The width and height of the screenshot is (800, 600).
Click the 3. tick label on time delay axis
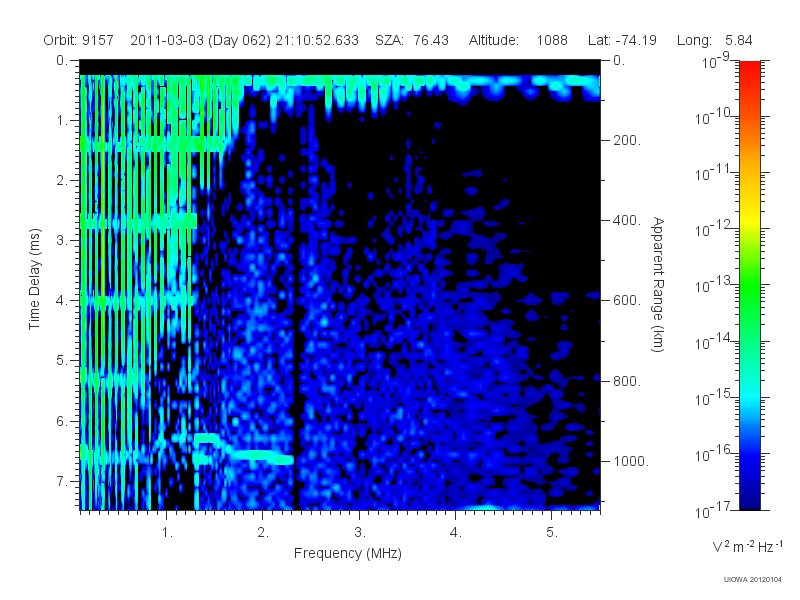tap(62, 240)
